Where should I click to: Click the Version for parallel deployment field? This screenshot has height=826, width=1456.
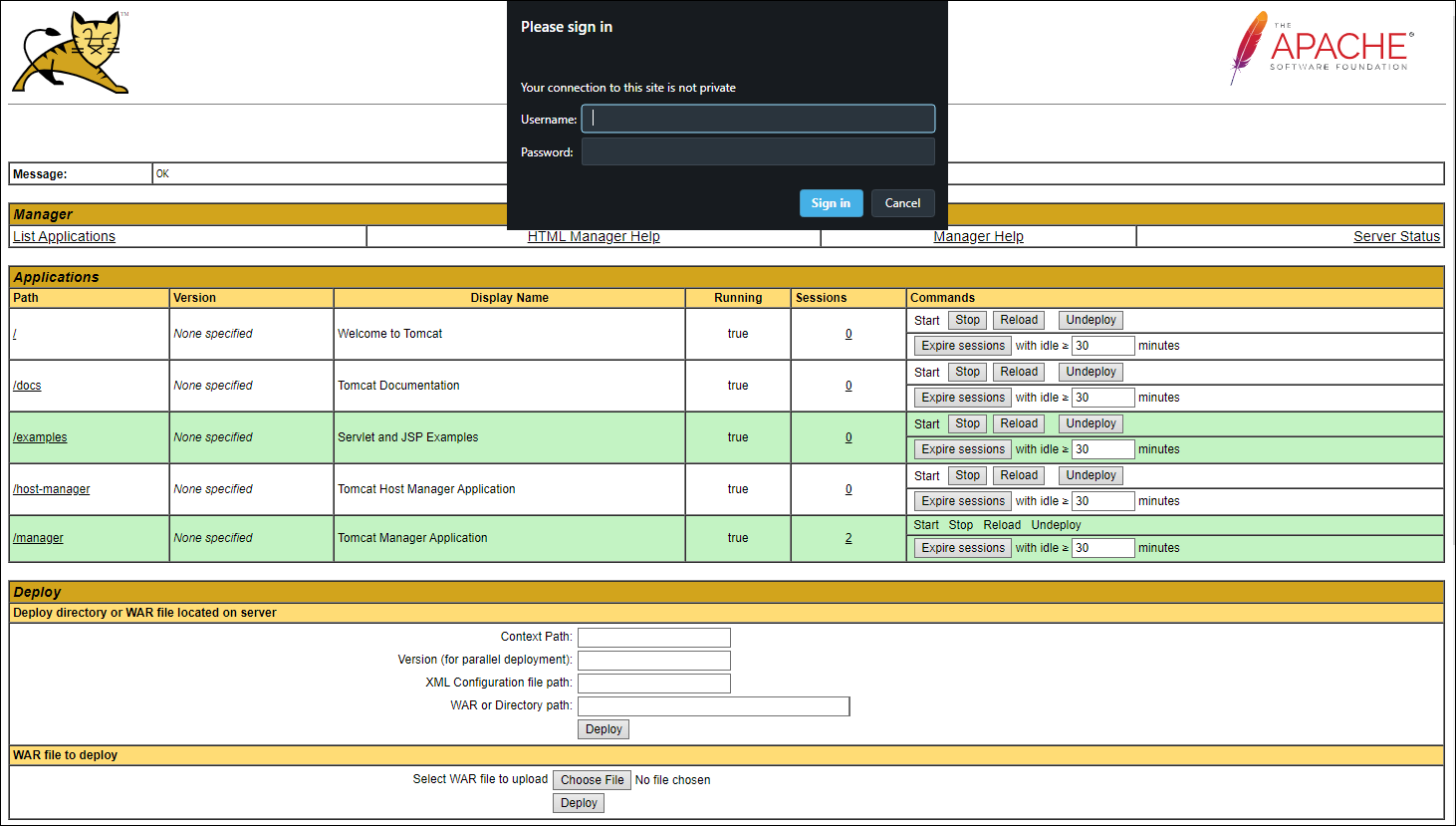654,661
